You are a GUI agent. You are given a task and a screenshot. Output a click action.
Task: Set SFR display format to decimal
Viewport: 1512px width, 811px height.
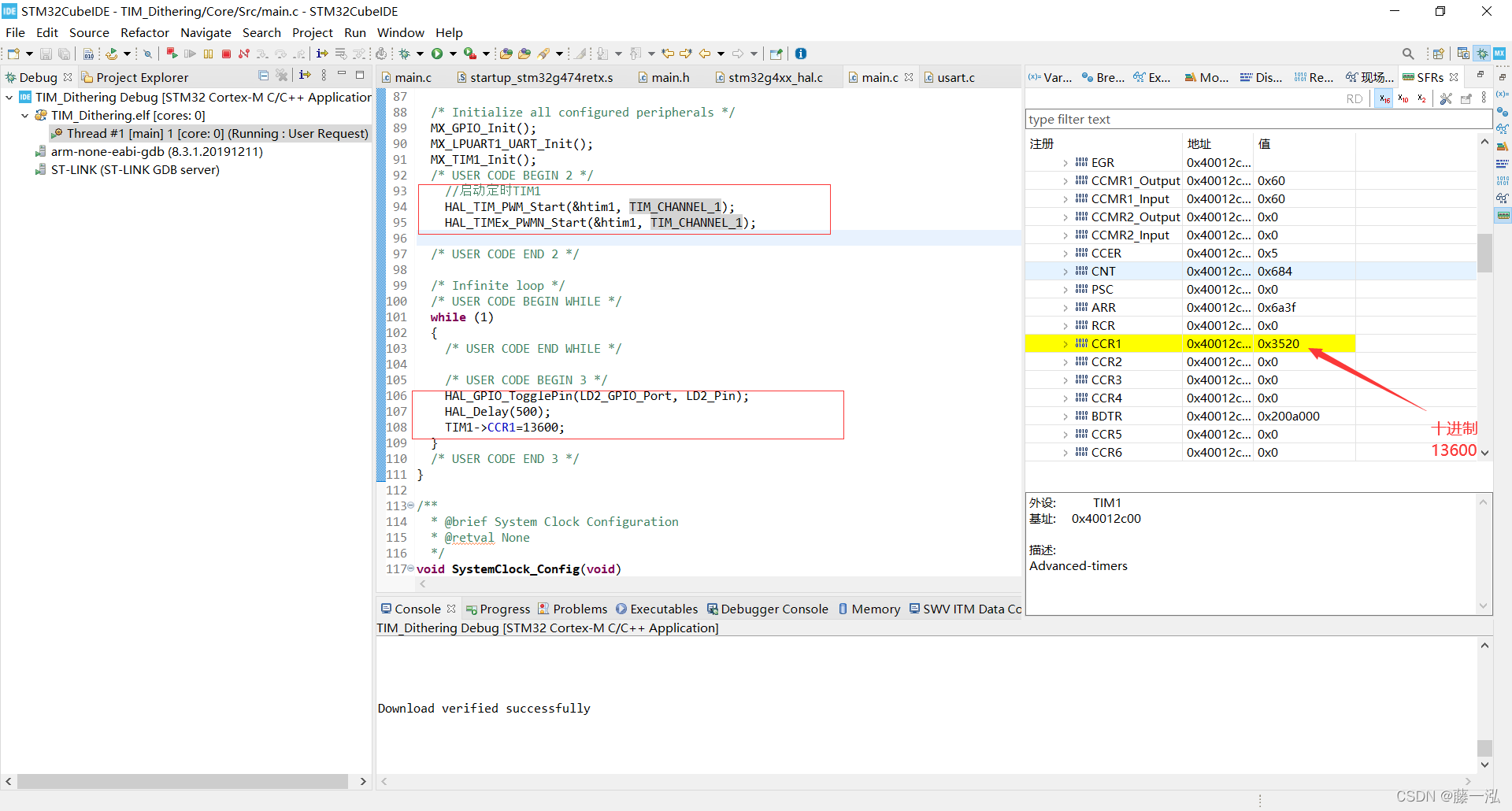(x=1403, y=98)
